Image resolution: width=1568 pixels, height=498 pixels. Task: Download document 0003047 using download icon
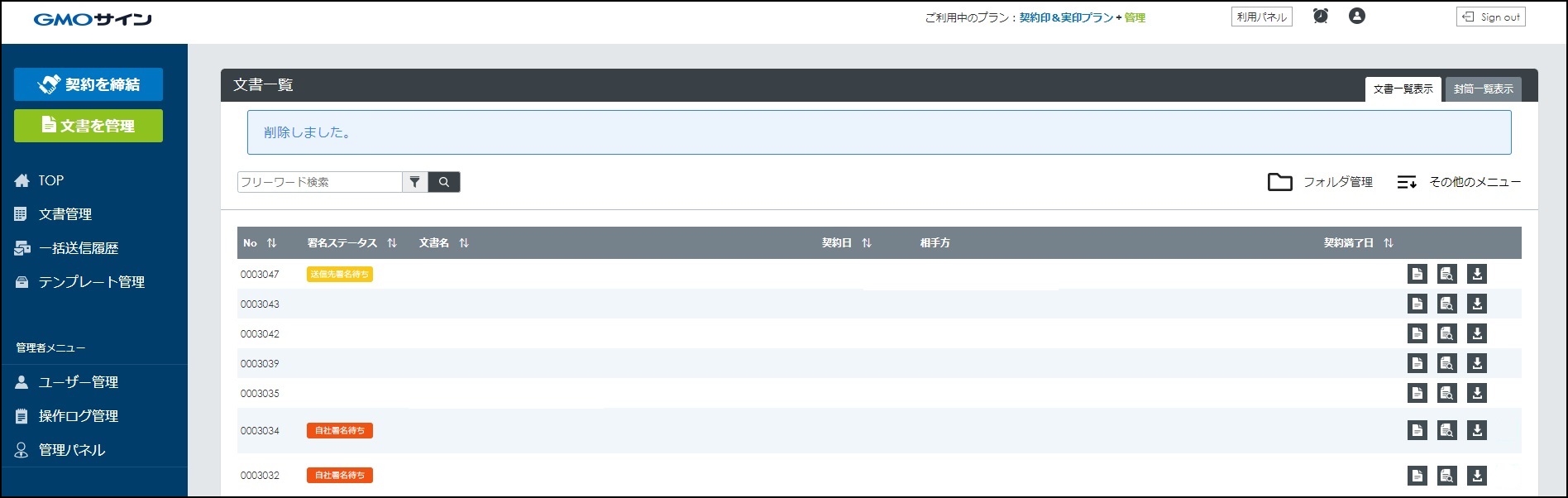pos(1477,274)
